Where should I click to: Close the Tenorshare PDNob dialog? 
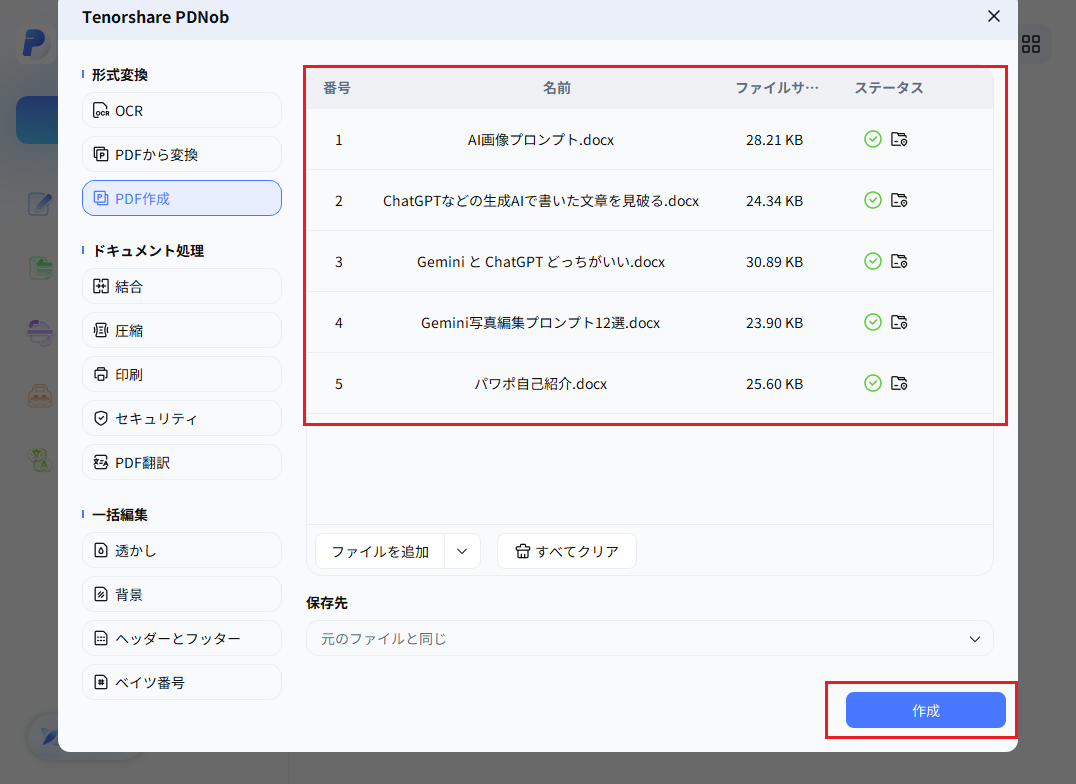point(994,16)
